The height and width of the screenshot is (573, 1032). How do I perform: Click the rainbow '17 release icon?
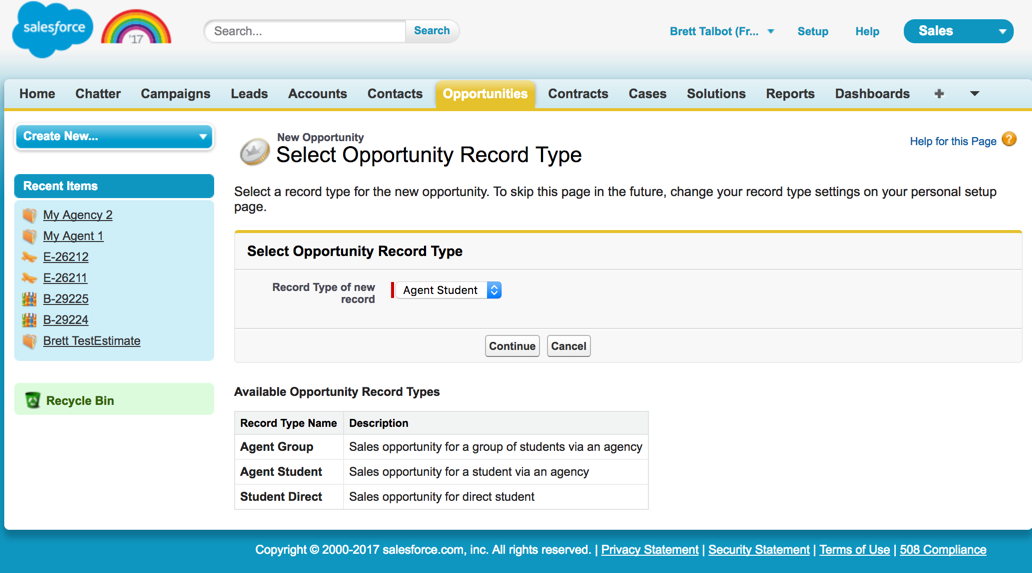tap(137, 29)
